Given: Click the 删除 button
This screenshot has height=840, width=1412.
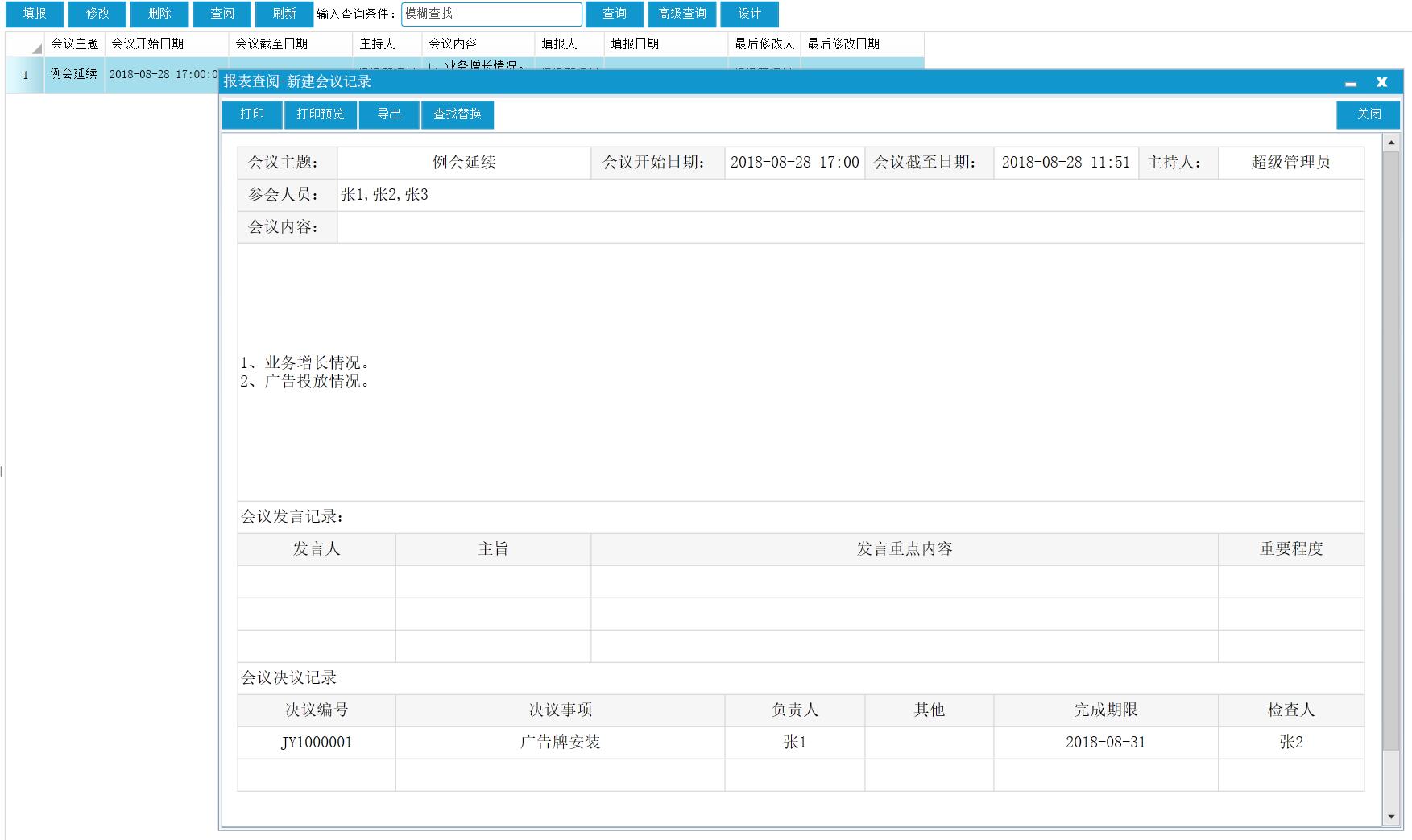Looking at the screenshot, I should [159, 14].
